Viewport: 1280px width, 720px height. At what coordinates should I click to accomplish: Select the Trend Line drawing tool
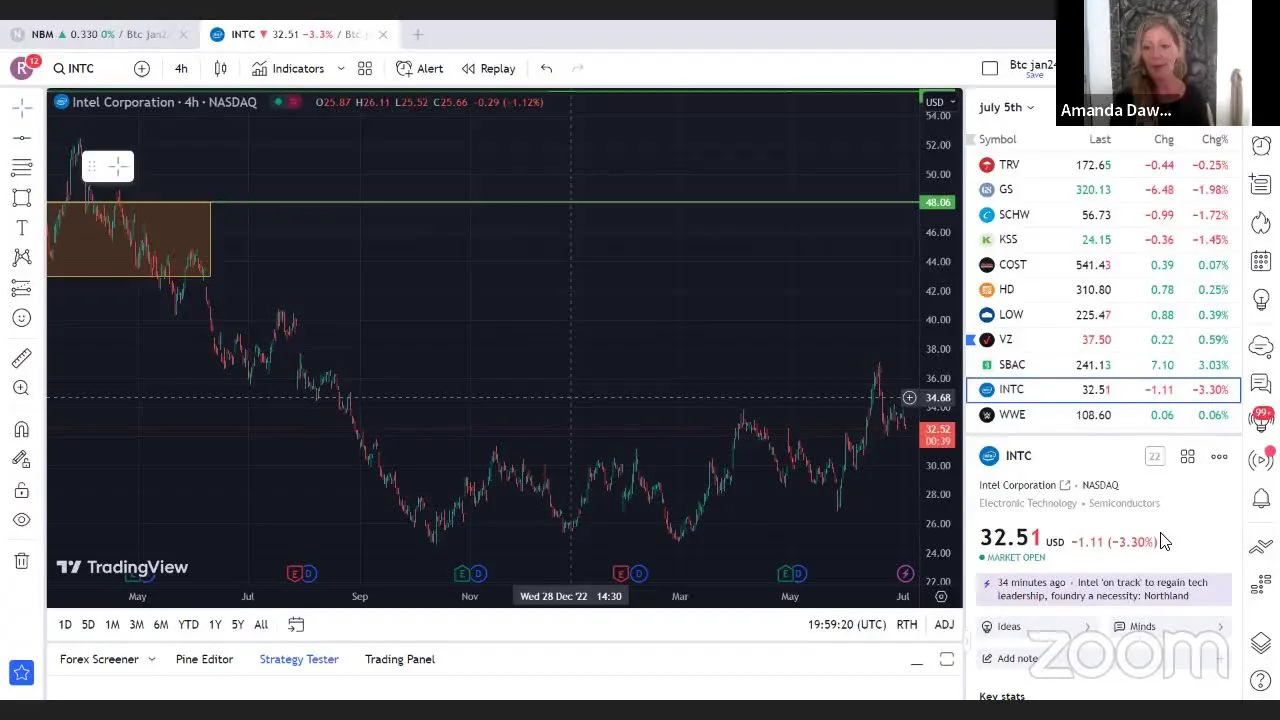click(21, 137)
